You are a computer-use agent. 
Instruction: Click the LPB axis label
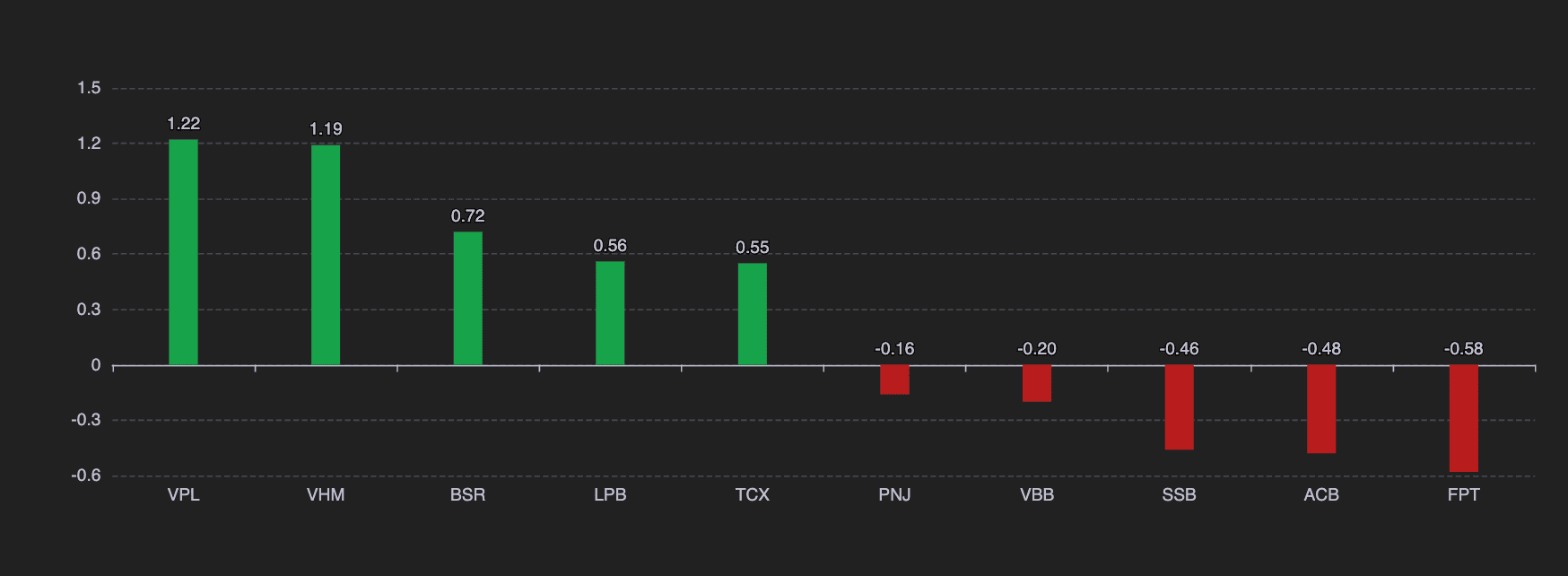[610, 495]
